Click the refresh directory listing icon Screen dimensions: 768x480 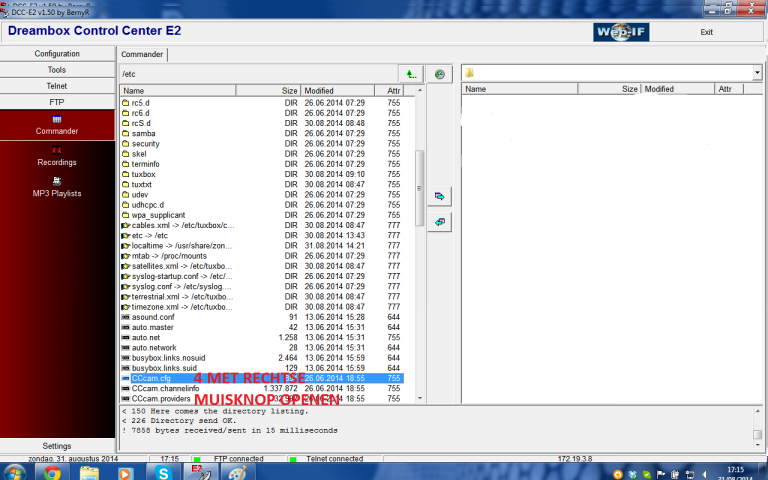(438, 74)
